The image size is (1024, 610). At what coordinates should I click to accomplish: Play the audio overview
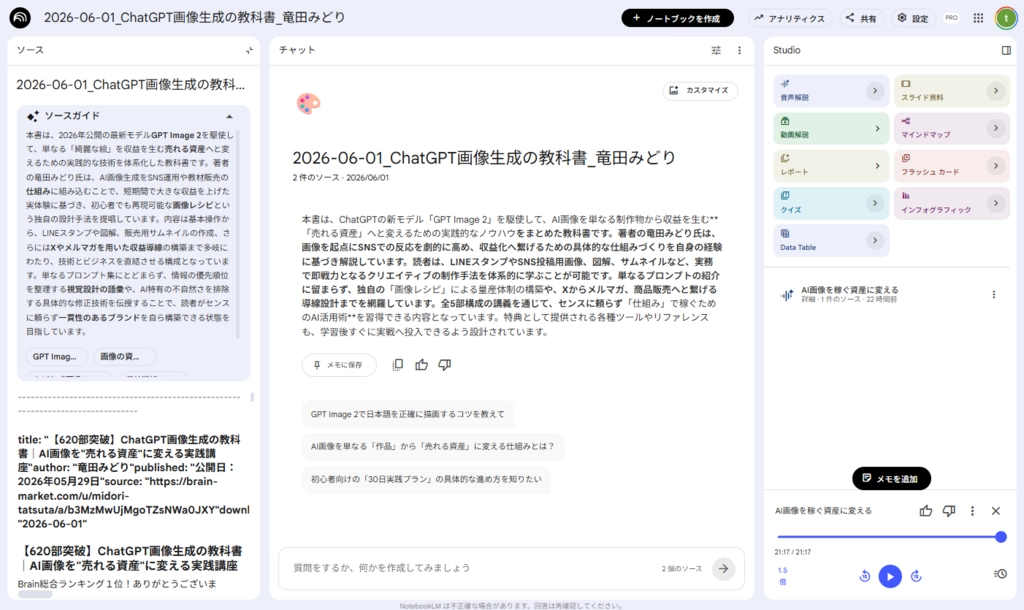[x=890, y=577]
